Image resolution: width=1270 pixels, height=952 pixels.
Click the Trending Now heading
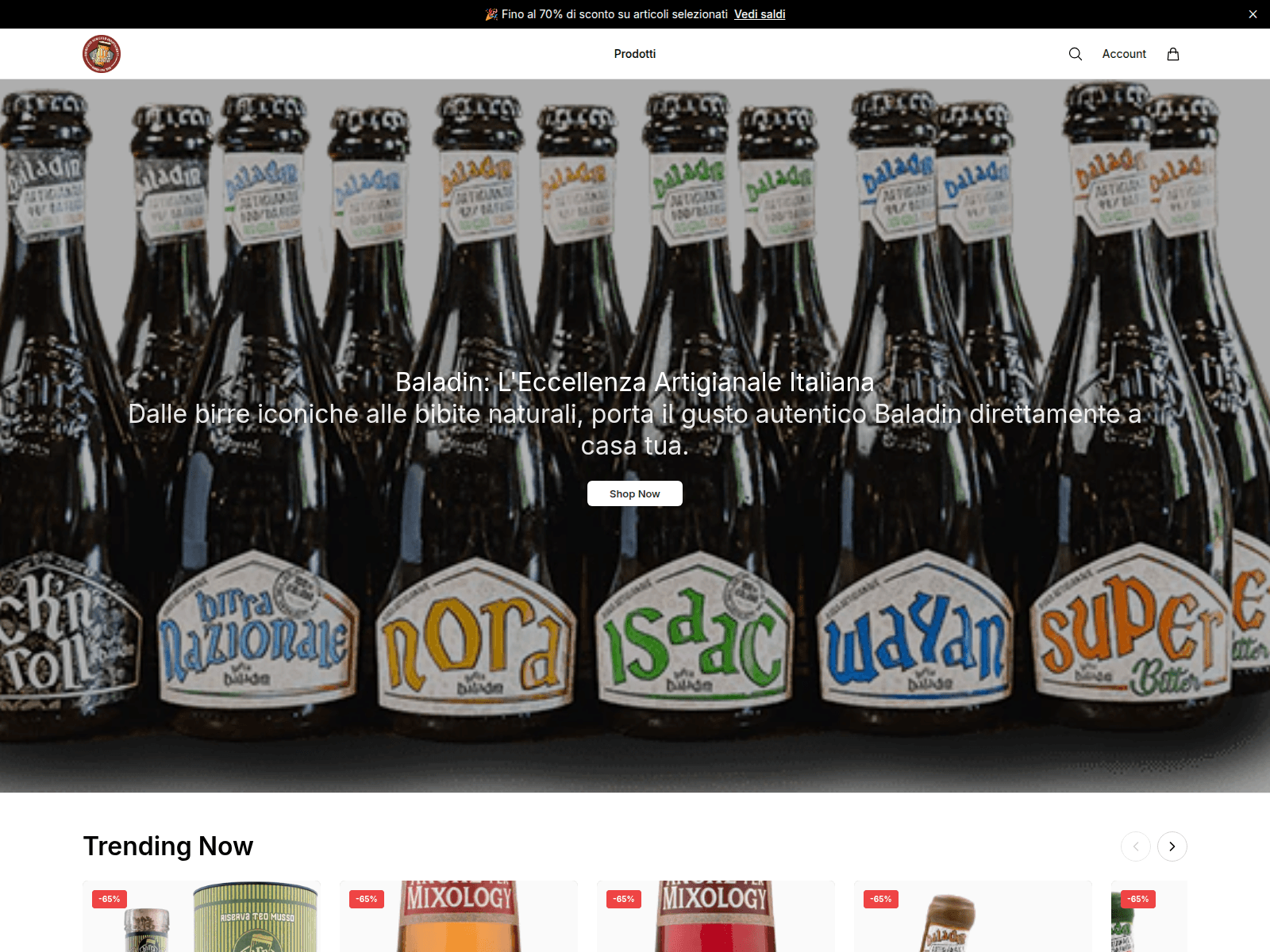click(x=168, y=846)
